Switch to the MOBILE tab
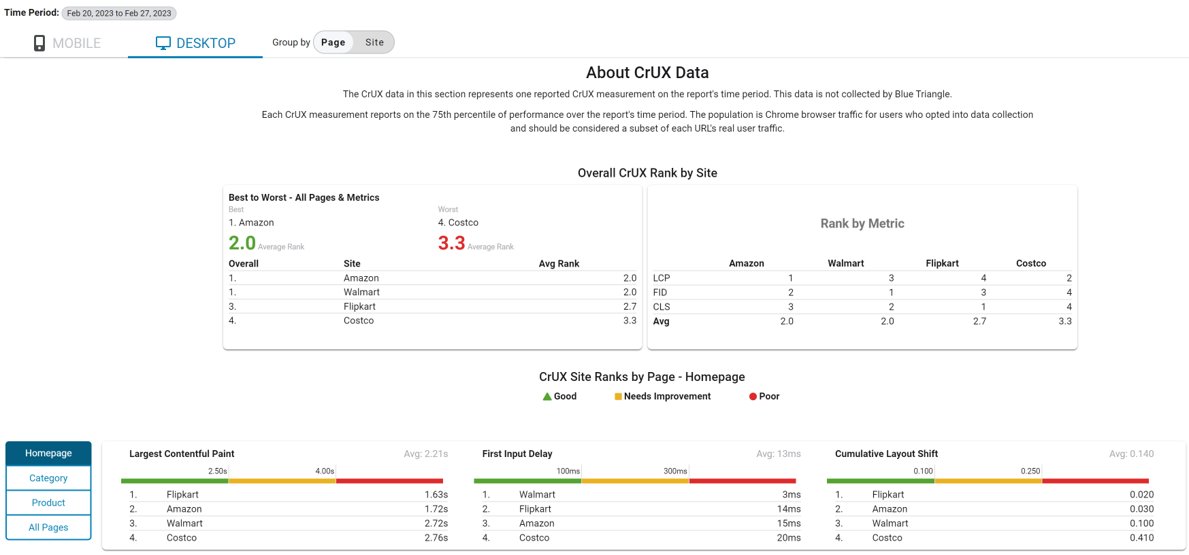 67,43
